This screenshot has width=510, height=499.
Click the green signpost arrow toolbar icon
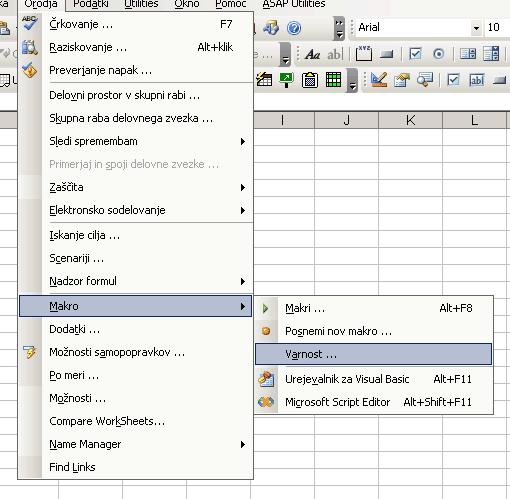286,80
